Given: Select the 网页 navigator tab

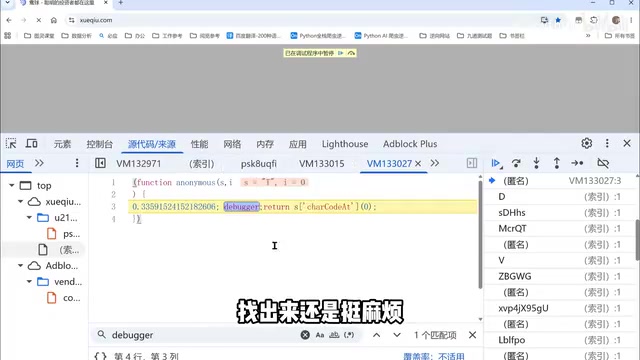Looking at the screenshot, I should tap(15, 164).
